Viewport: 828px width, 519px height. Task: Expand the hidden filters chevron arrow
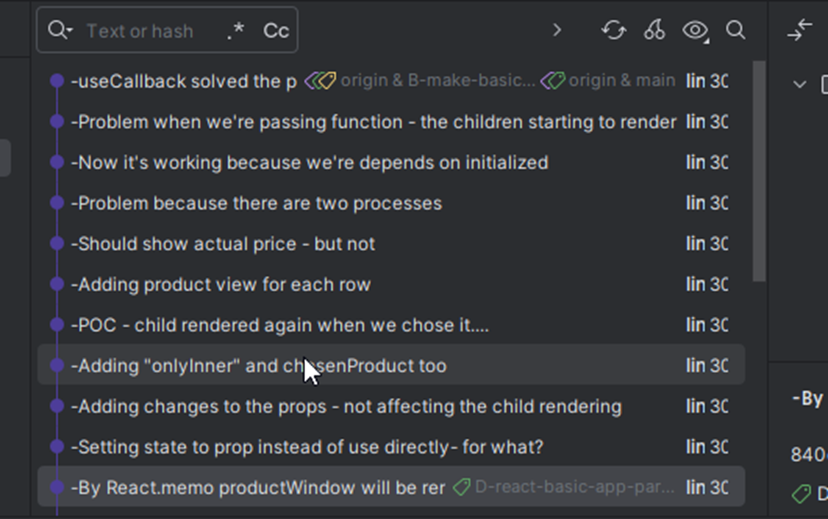(x=557, y=30)
